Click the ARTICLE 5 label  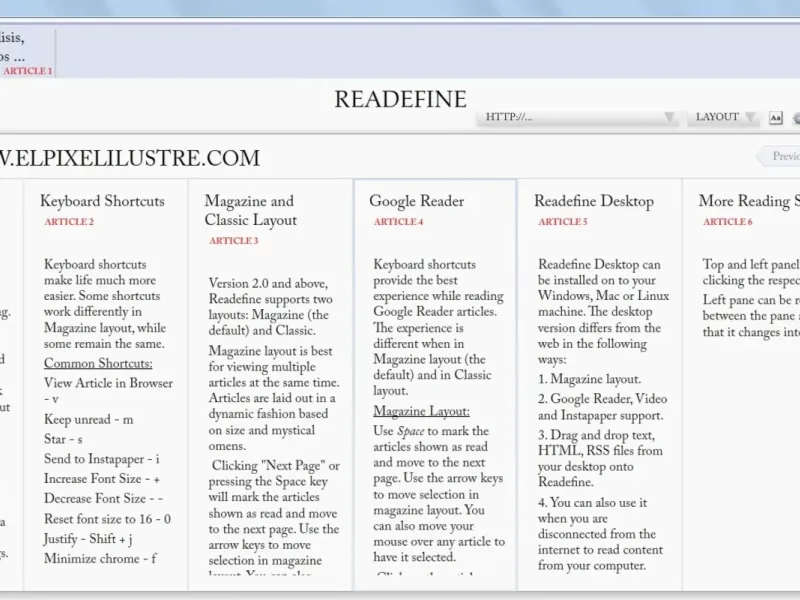[x=563, y=222]
